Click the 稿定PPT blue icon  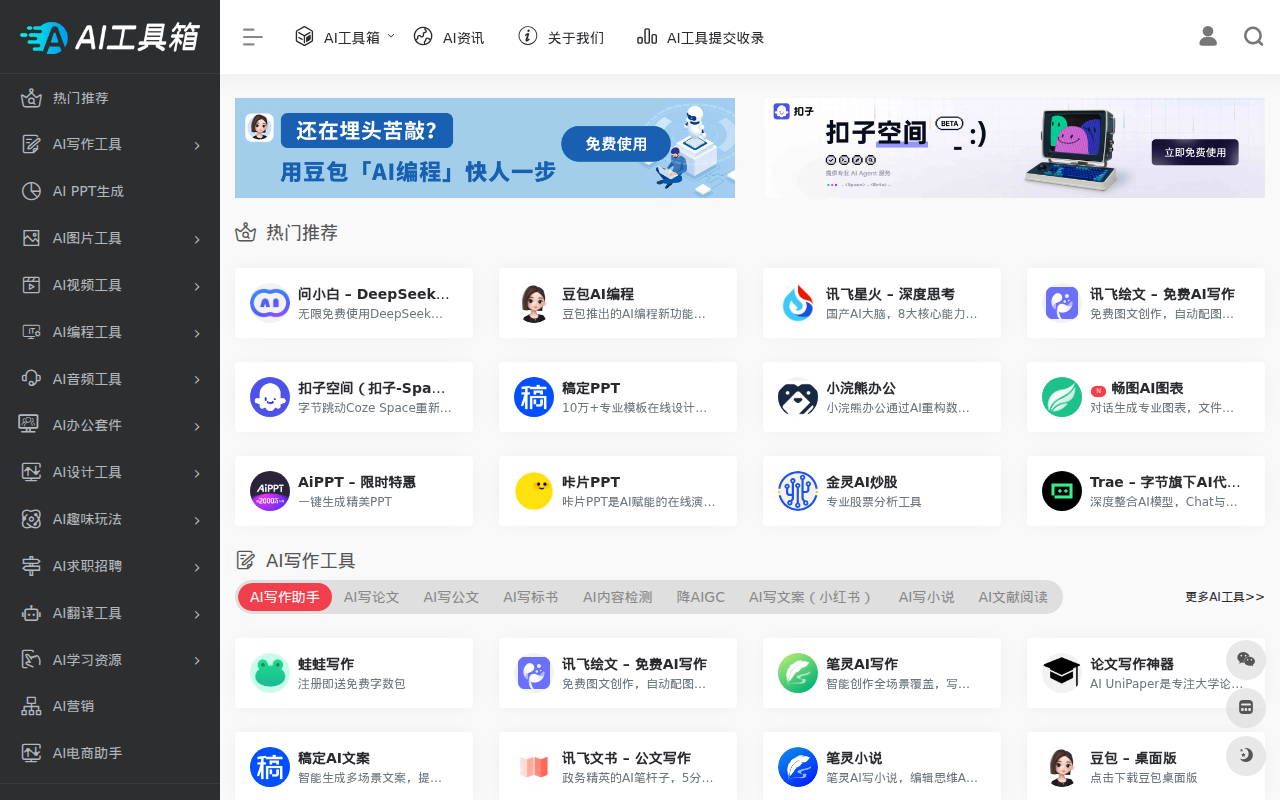pyautogui.click(x=534, y=397)
